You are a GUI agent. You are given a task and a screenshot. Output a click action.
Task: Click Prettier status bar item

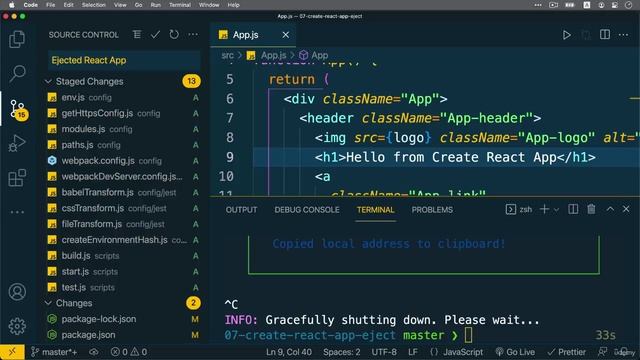coord(567,352)
